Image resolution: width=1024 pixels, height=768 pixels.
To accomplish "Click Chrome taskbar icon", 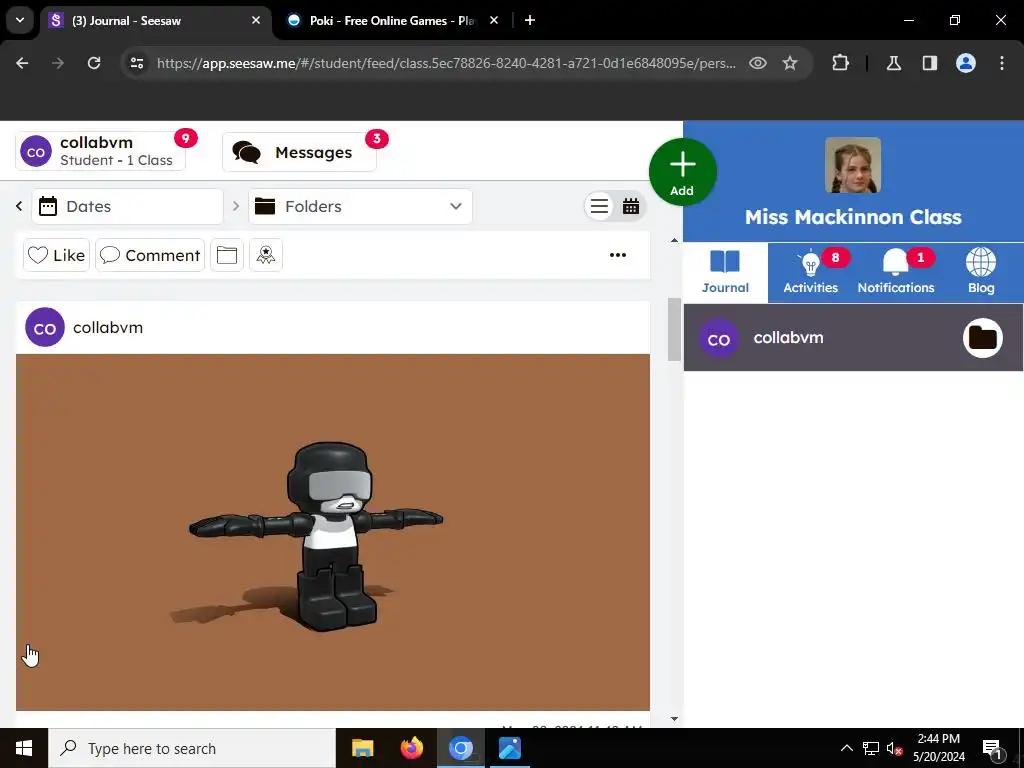I will click(460, 748).
